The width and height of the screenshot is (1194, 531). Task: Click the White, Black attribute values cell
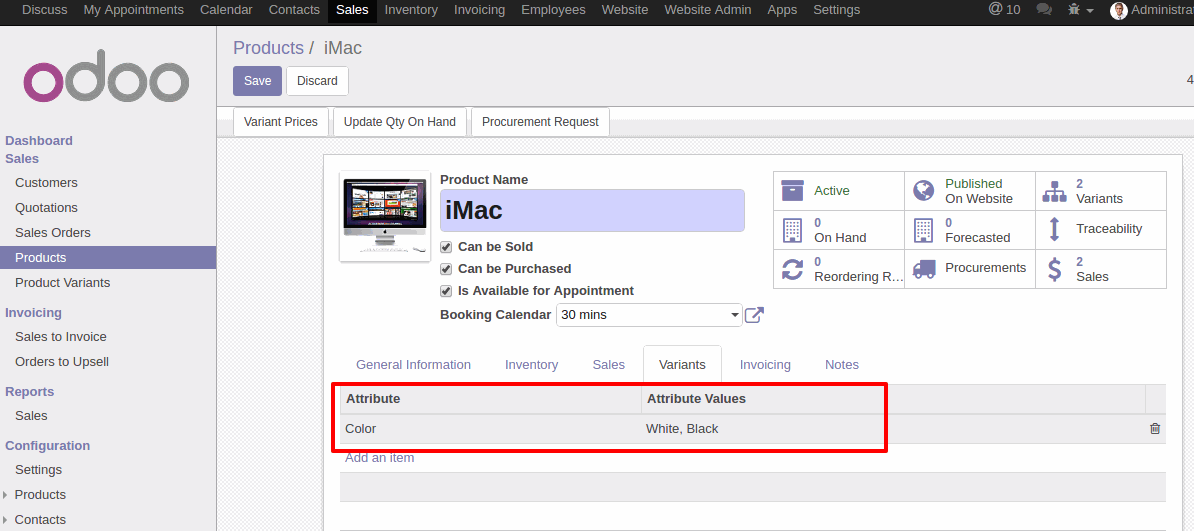pyautogui.click(x=892, y=429)
